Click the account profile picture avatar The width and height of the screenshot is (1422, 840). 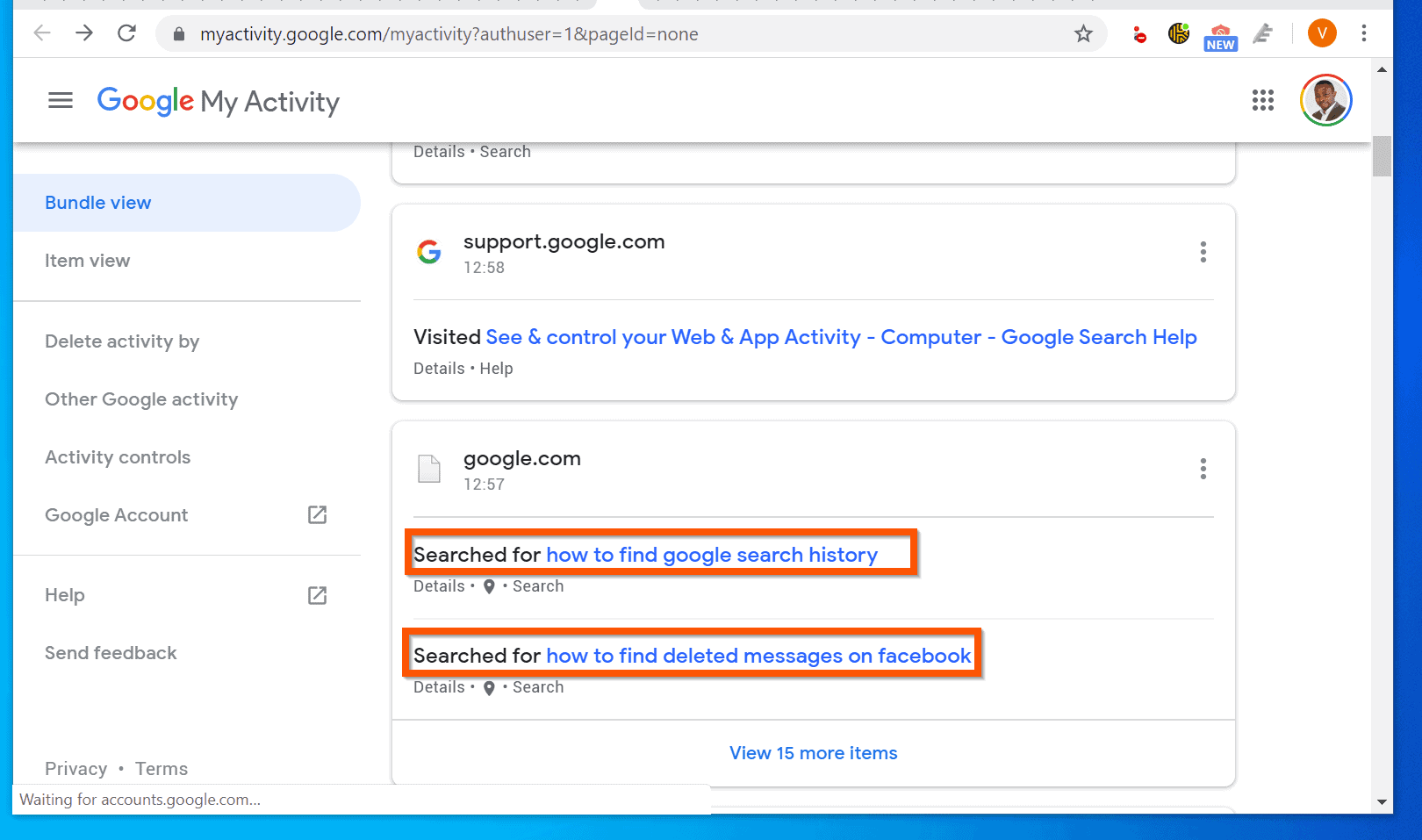pos(1325,100)
